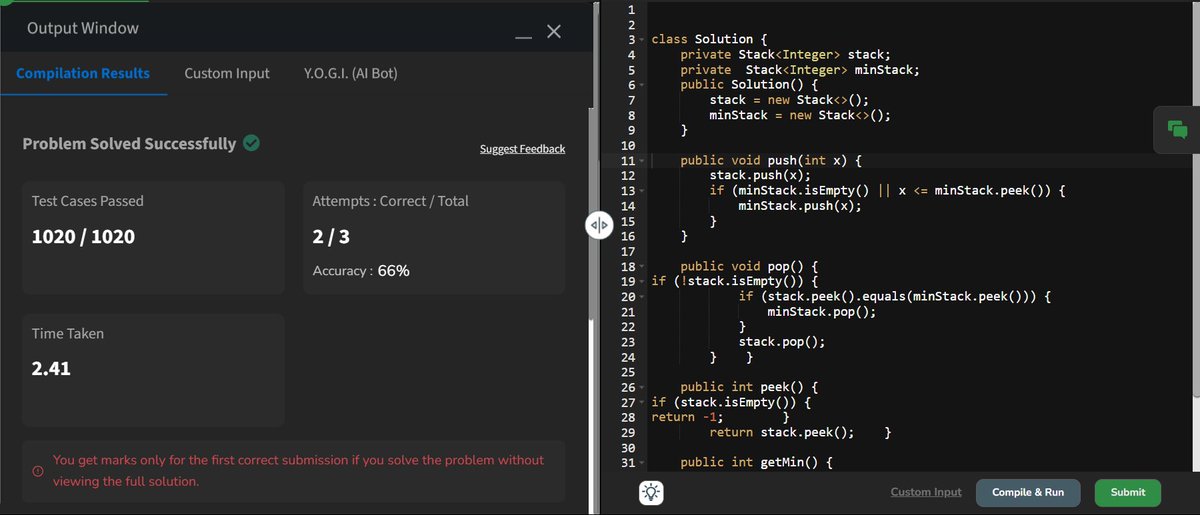Place cursor on 'minStack.pop();' line

pyautogui.click(x=821, y=312)
